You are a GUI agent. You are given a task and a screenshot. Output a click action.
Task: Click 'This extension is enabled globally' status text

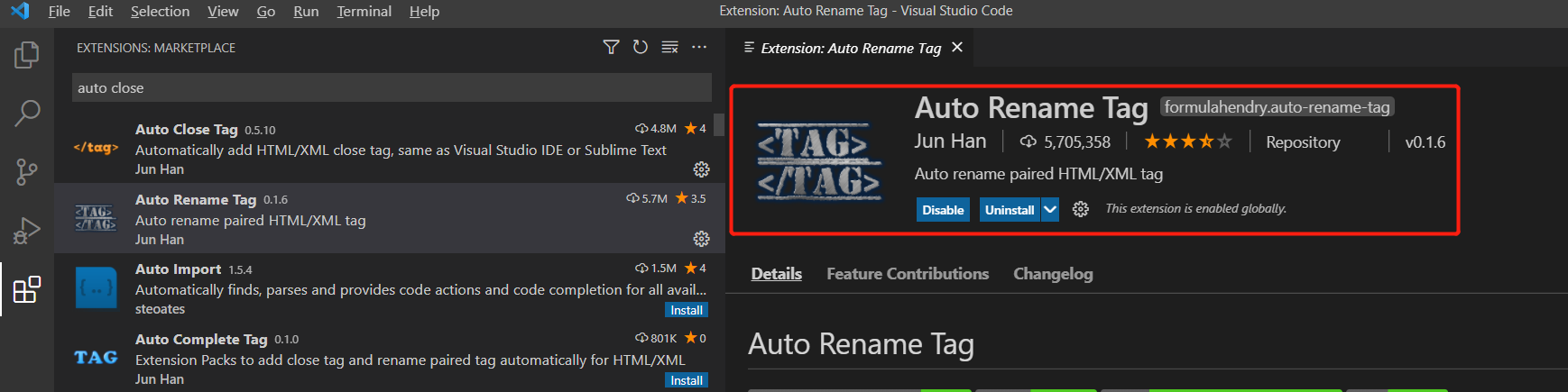click(x=1196, y=208)
